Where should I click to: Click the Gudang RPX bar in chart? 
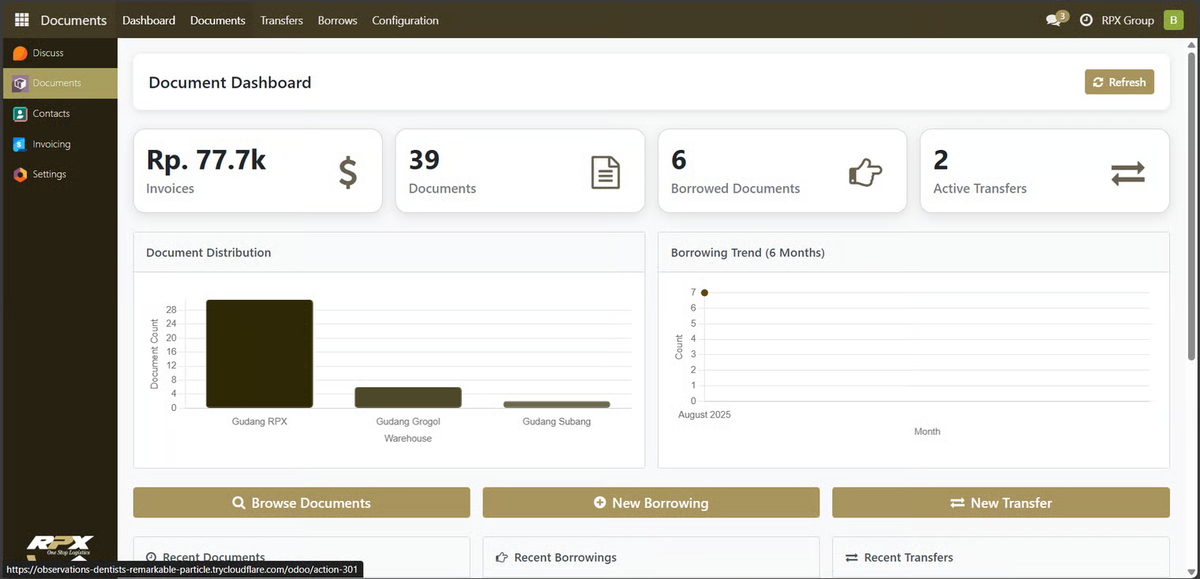pos(259,354)
